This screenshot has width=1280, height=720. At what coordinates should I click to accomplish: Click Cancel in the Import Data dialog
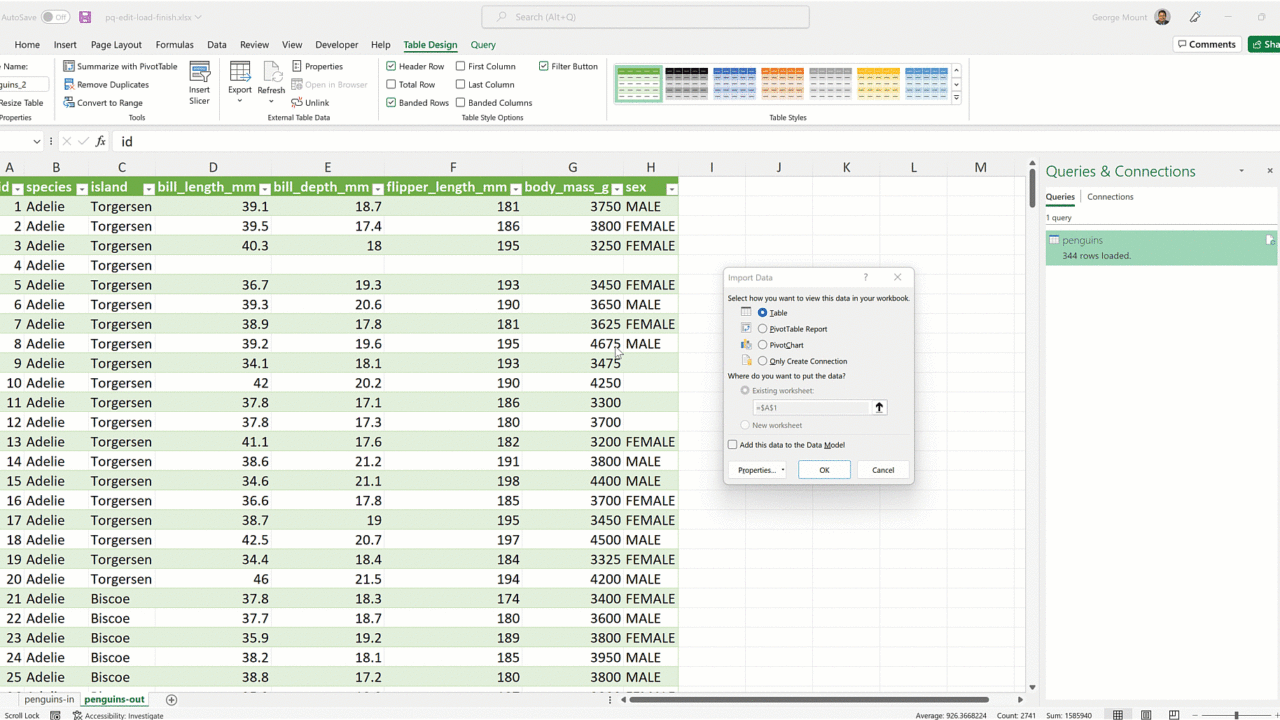click(882, 470)
